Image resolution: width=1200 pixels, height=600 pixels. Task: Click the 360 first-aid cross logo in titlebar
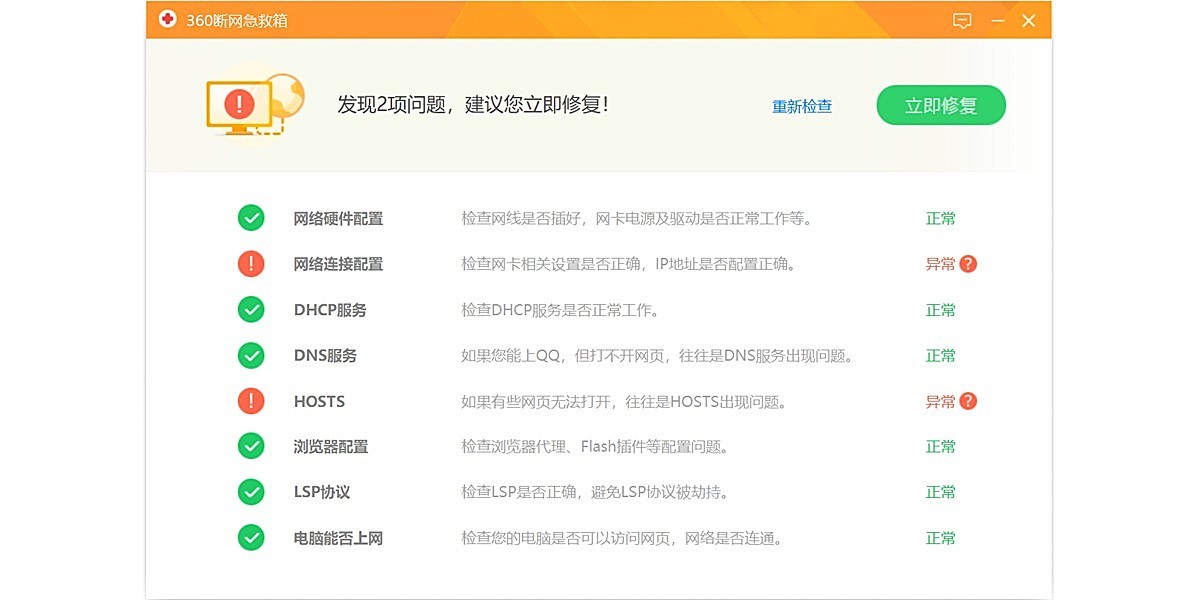click(167, 20)
